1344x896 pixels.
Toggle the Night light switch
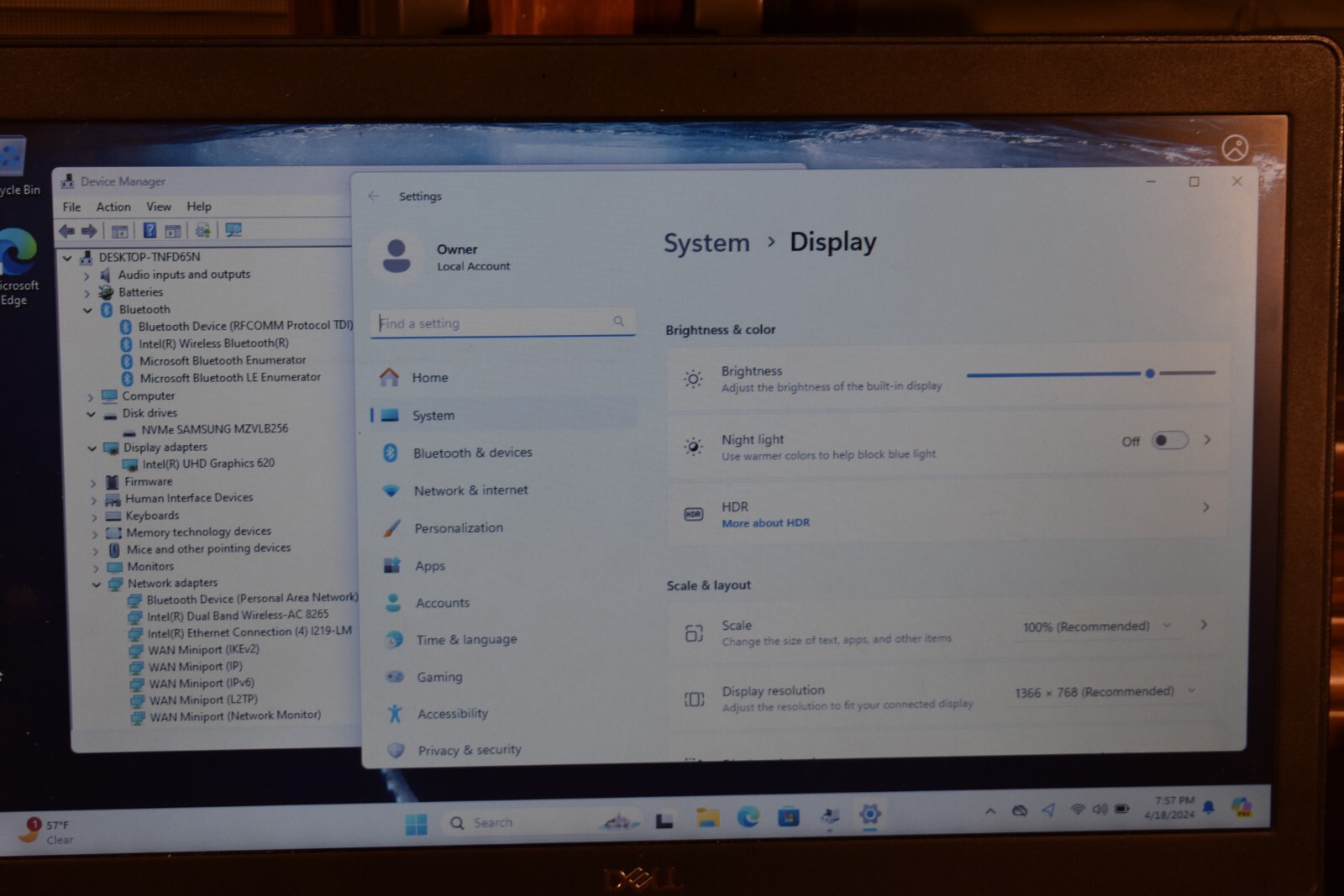(1169, 440)
